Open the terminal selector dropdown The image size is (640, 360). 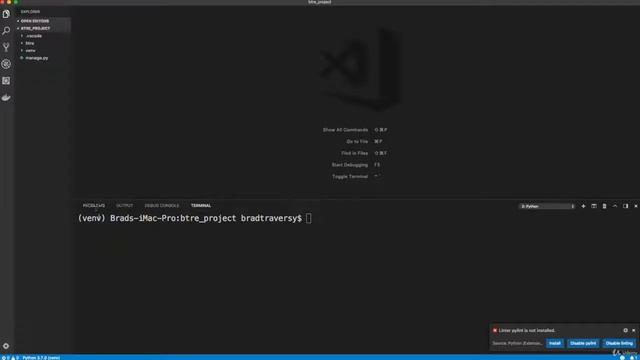click(547, 207)
